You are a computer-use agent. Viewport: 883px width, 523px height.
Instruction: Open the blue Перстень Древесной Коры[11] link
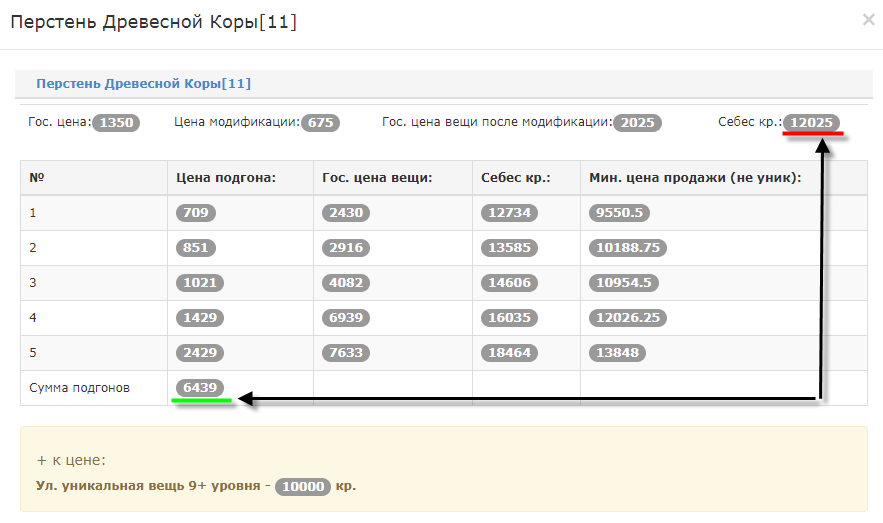[143, 84]
